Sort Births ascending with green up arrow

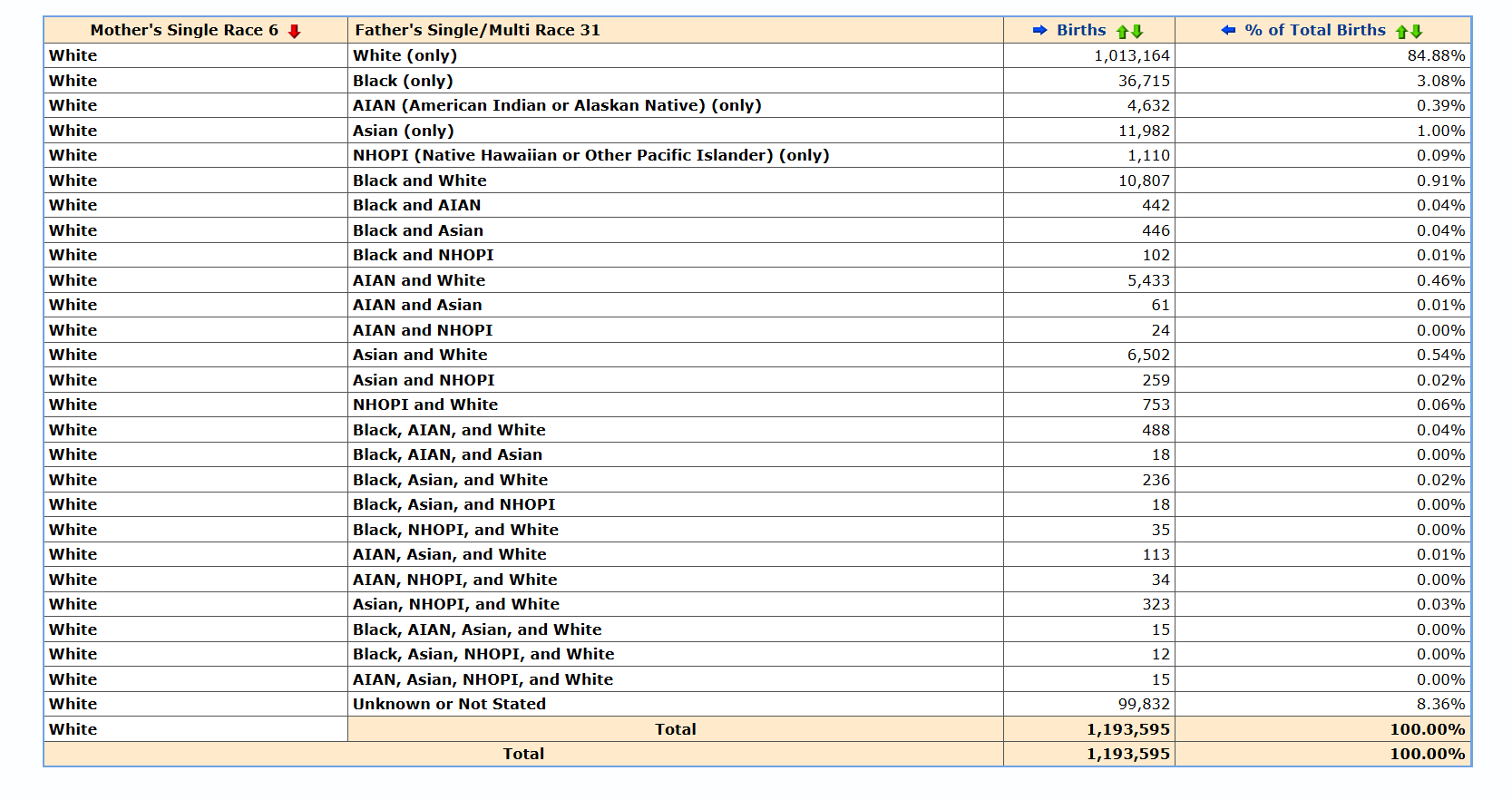tap(1122, 32)
